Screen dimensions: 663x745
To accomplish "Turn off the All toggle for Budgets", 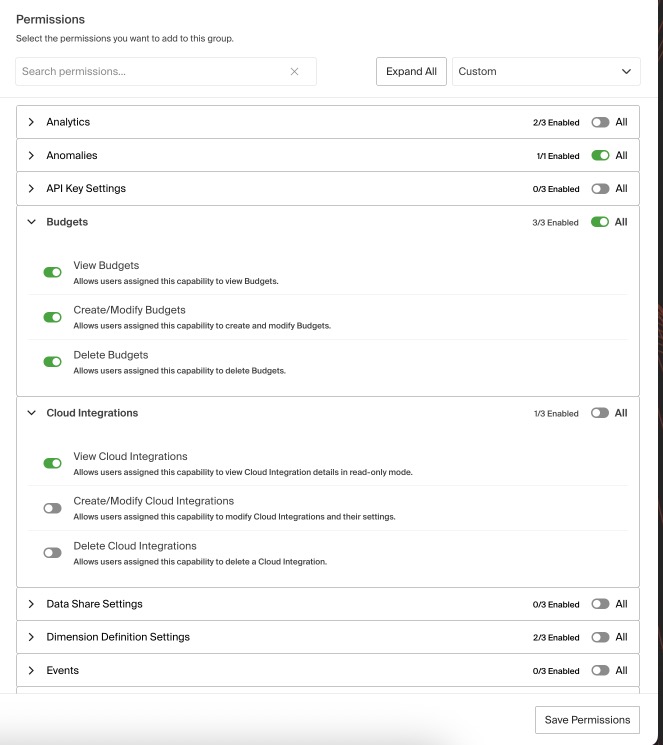I will [600, 222].
